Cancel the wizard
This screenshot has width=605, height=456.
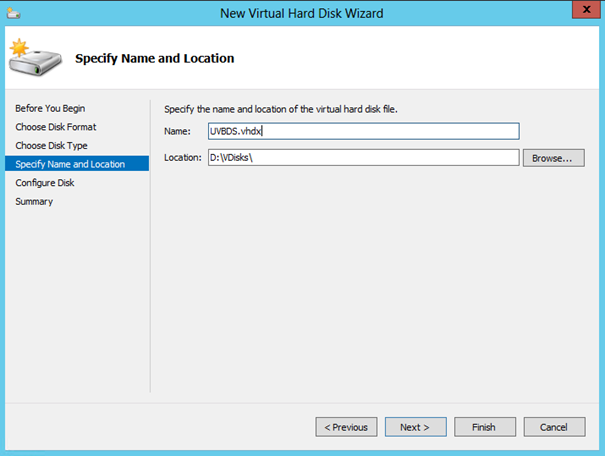[x=554, y=427]
